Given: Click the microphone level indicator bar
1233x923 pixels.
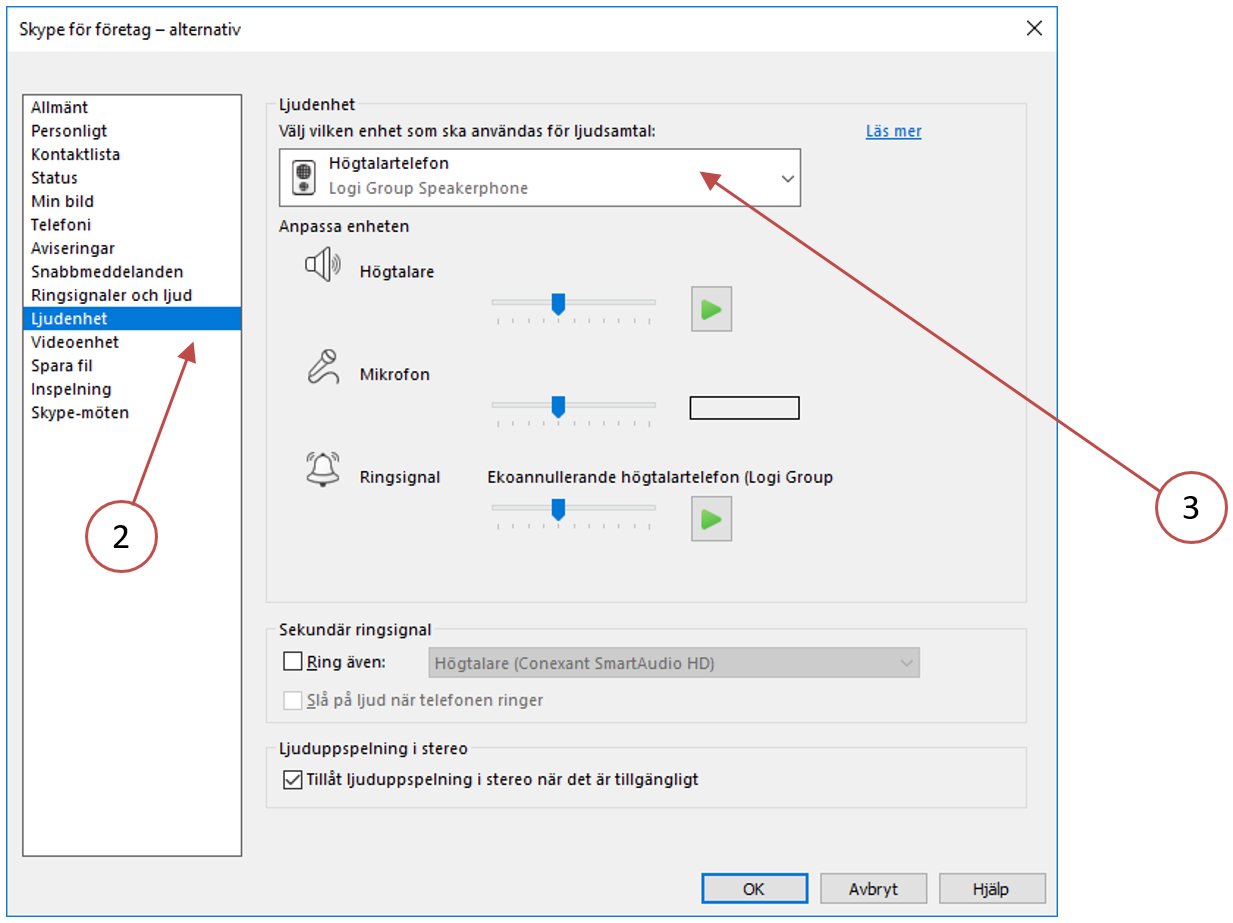Looking at the screenshot, I should click(745, 408).
